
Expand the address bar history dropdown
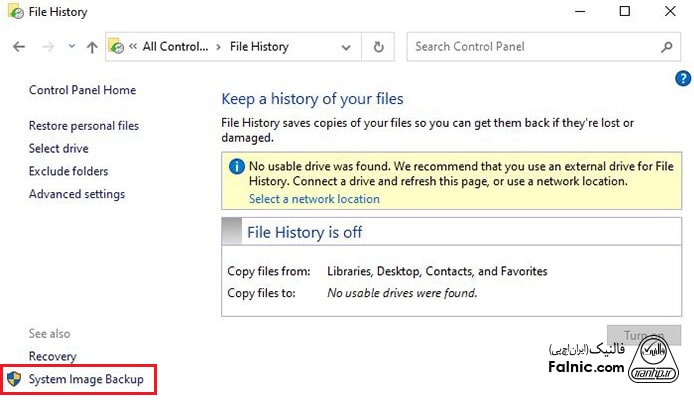point(348,47)
